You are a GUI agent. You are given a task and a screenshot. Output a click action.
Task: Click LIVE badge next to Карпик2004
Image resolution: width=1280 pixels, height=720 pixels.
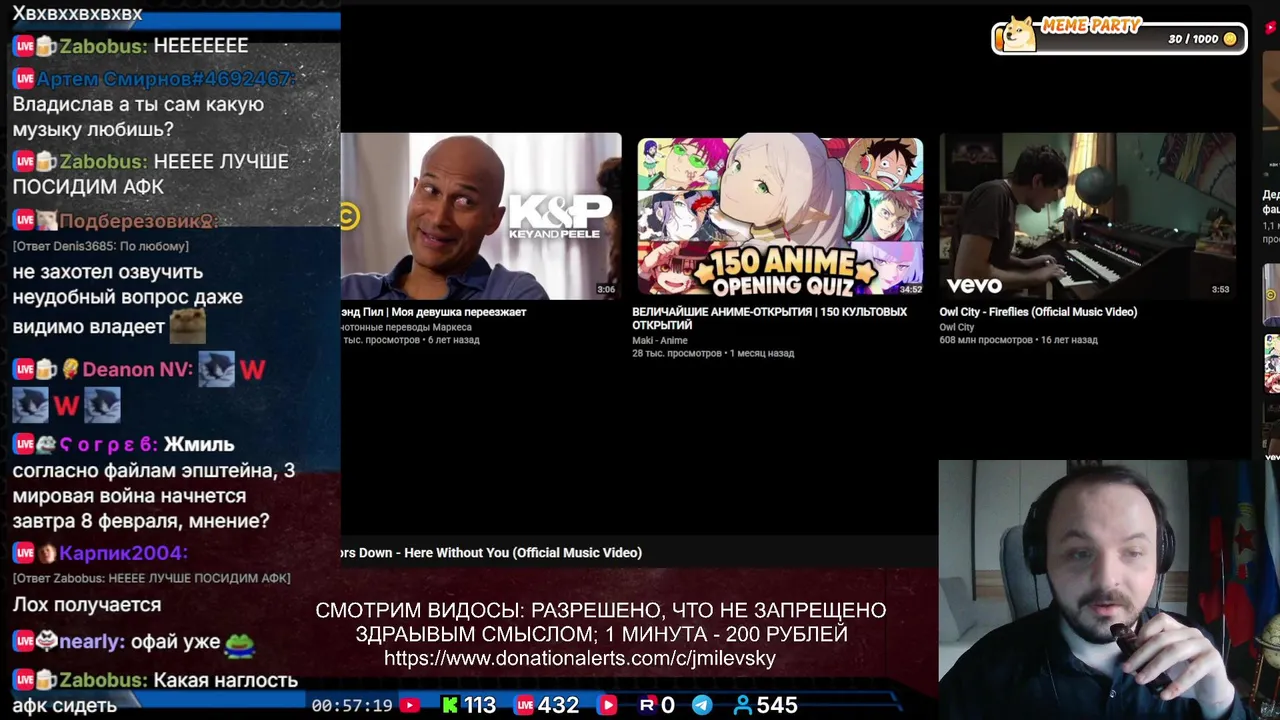[23, 553]
